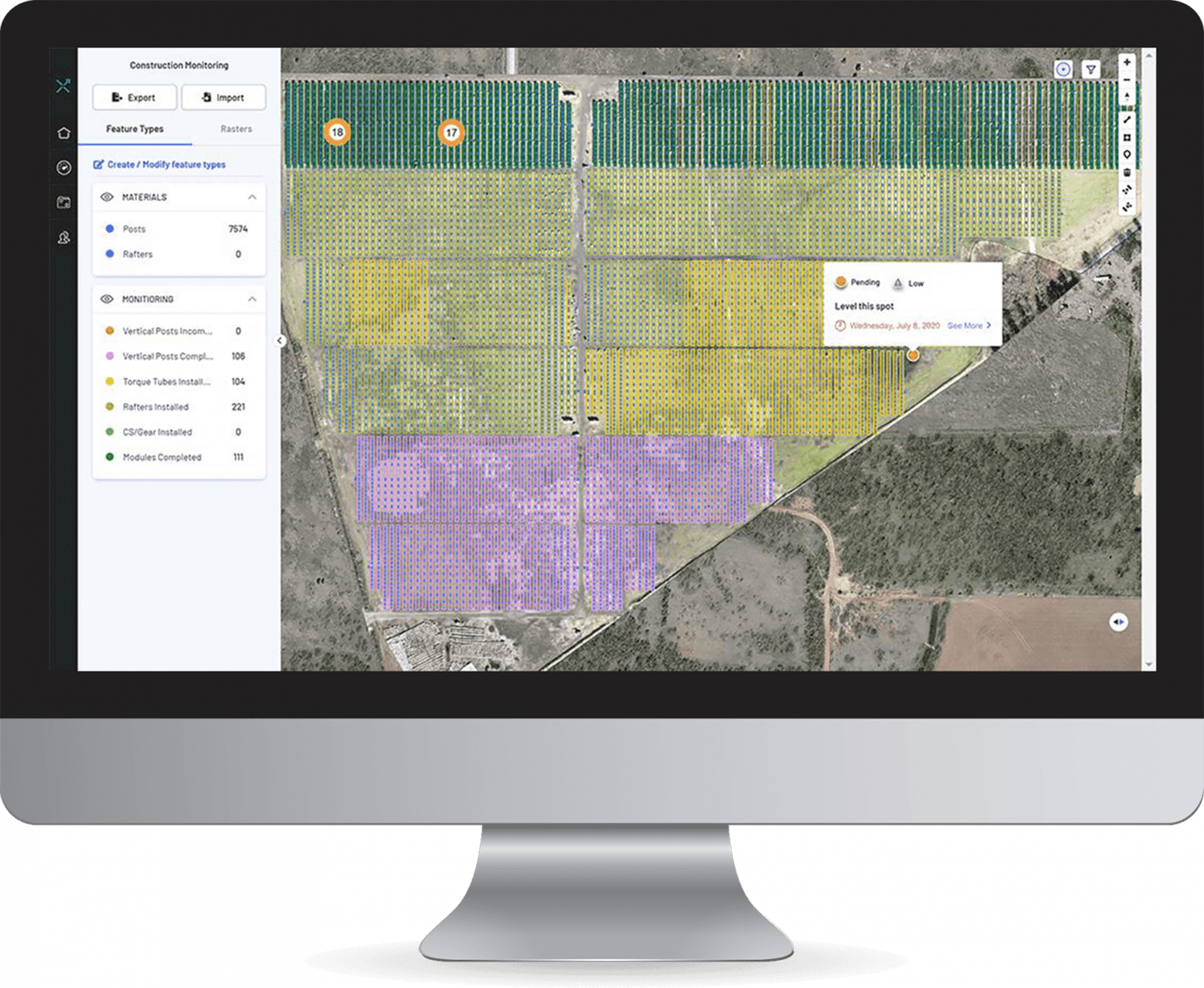Click the home icon in sidebar
Image resolution: width=1204 pixels, height=988 pixels.
pyautogui.click(x=63, y=133)
